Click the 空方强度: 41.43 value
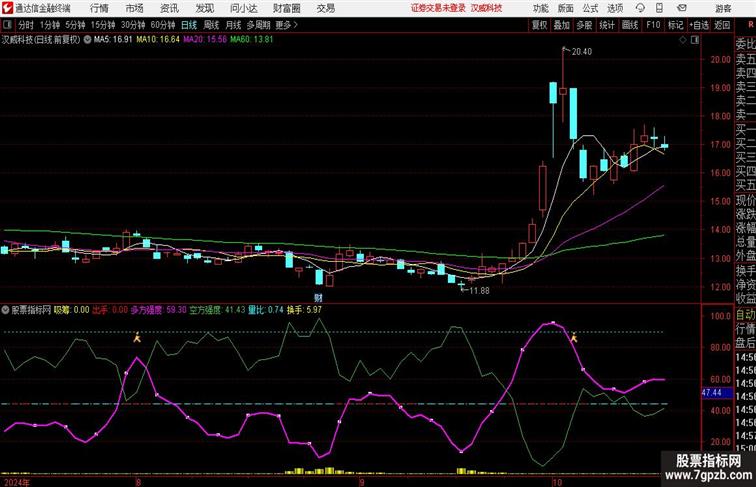756x487 pixels. (x=217, y=310)
